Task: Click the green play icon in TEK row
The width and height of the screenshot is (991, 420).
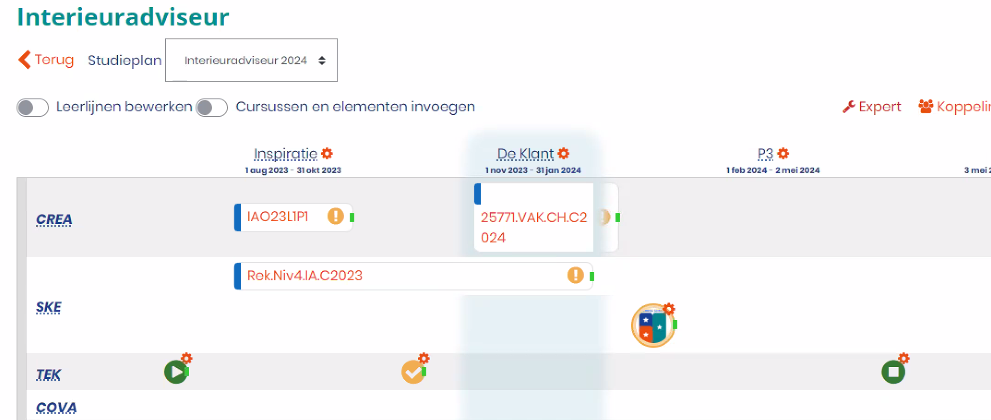Action: point(176,372)
